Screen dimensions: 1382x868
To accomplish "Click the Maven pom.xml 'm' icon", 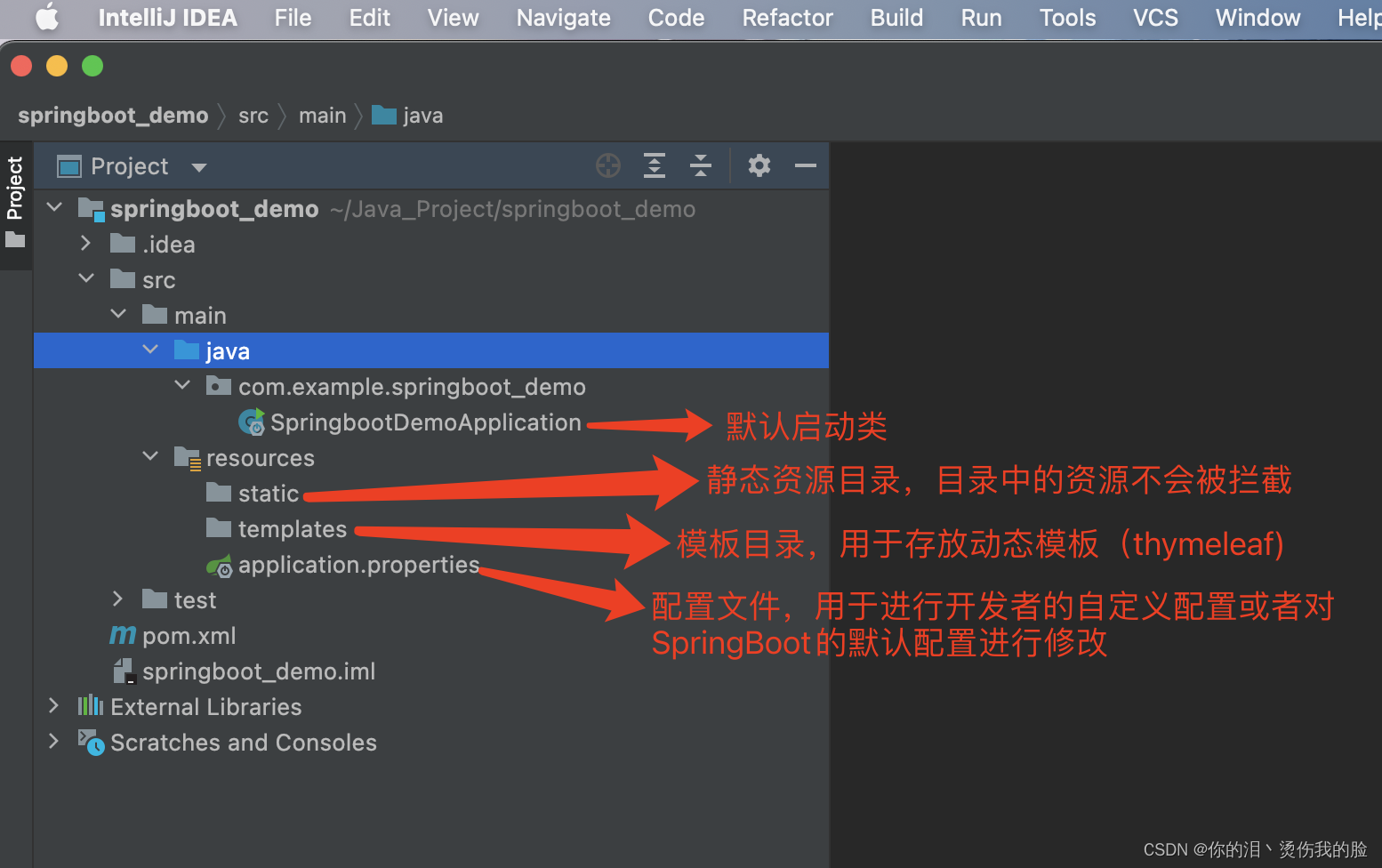I will pos(123,635).
